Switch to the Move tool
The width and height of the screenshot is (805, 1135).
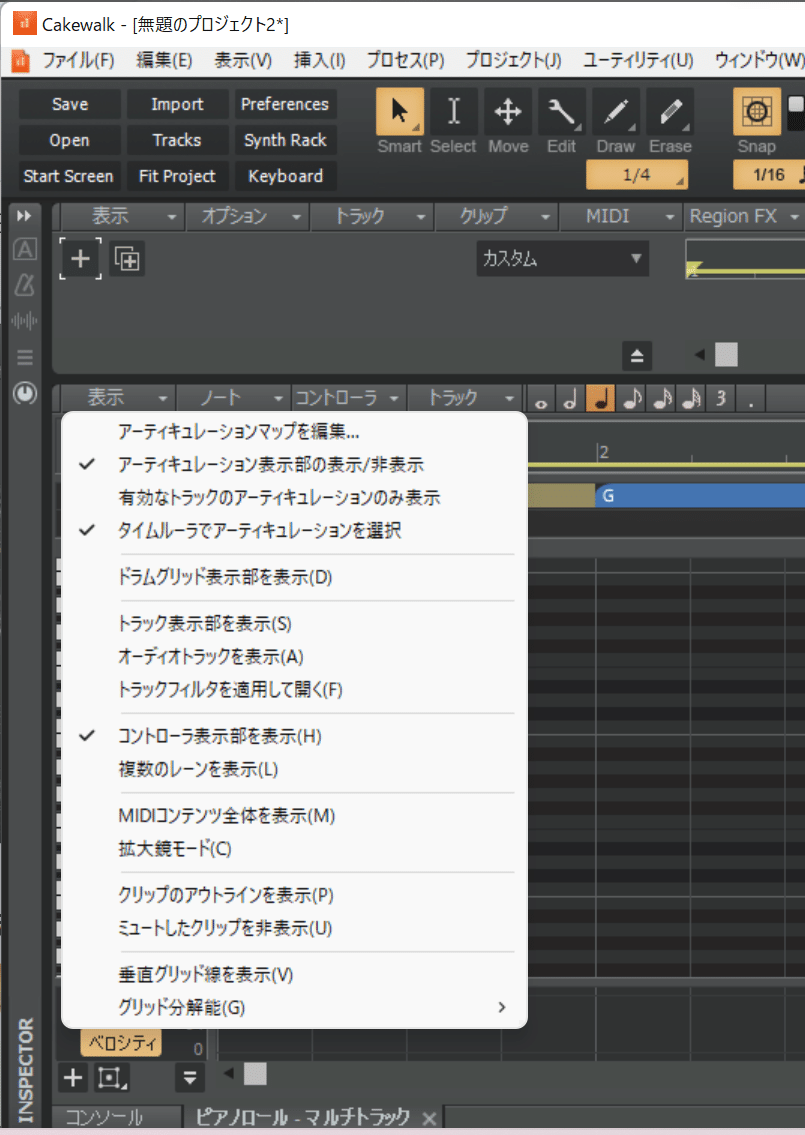(x=507, y=111)
